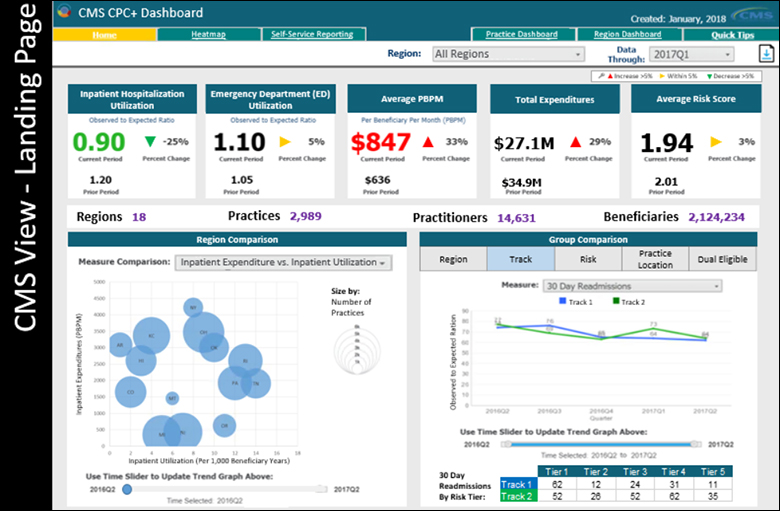Open the Practice Dashboard tab
This screenshot has height=511, width=780.
point(522,34)
